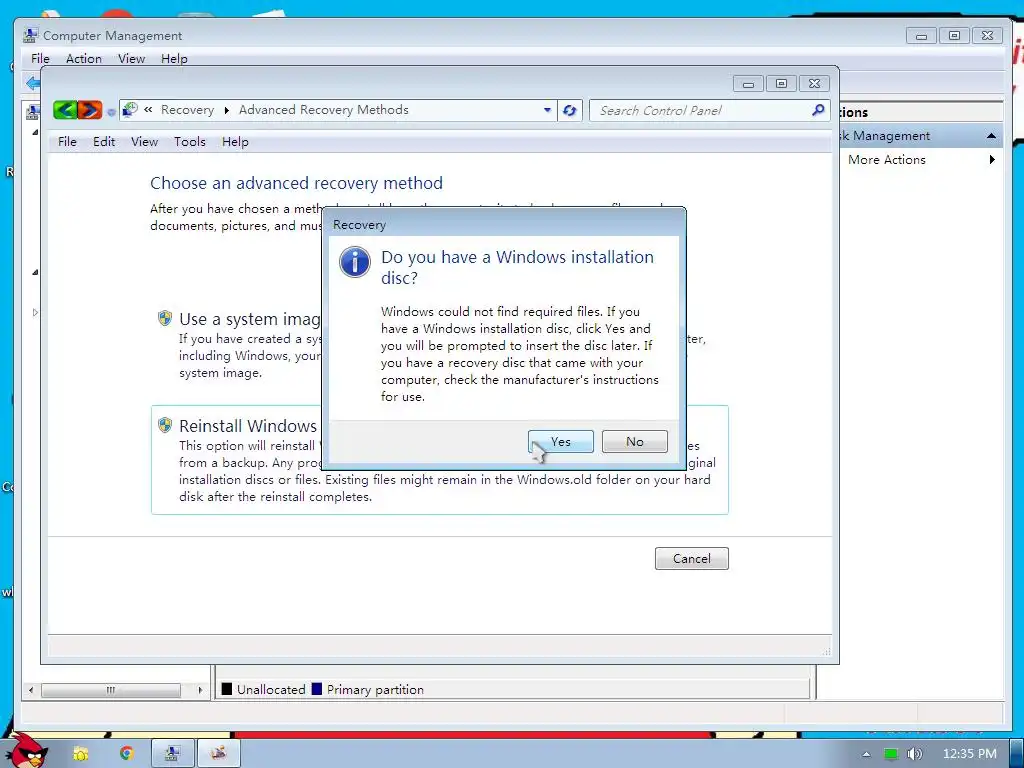
Task: Click the Advanced Recovery Methods breadcrumb
Action: coord(323,110)
